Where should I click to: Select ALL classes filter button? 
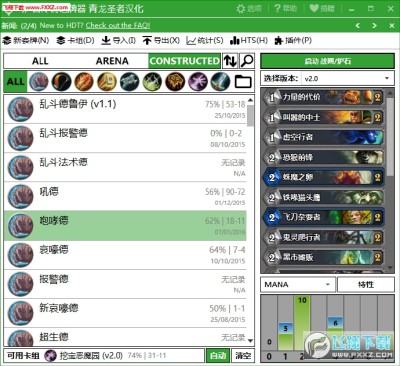(15, 82)
